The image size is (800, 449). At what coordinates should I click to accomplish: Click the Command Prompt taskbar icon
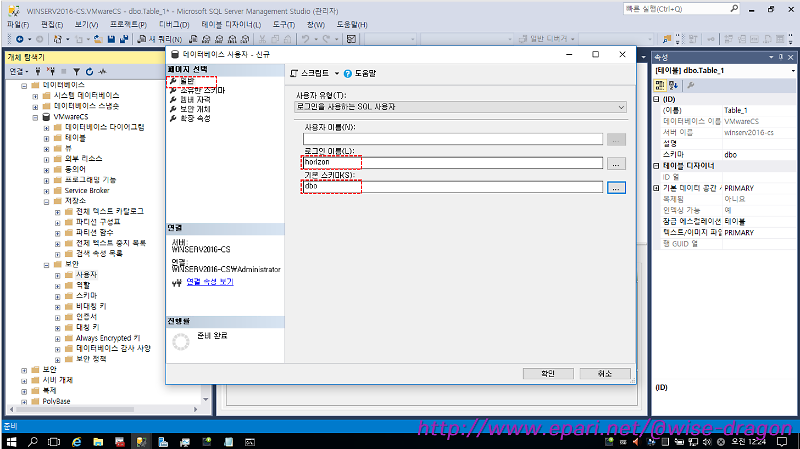[249, 442]
